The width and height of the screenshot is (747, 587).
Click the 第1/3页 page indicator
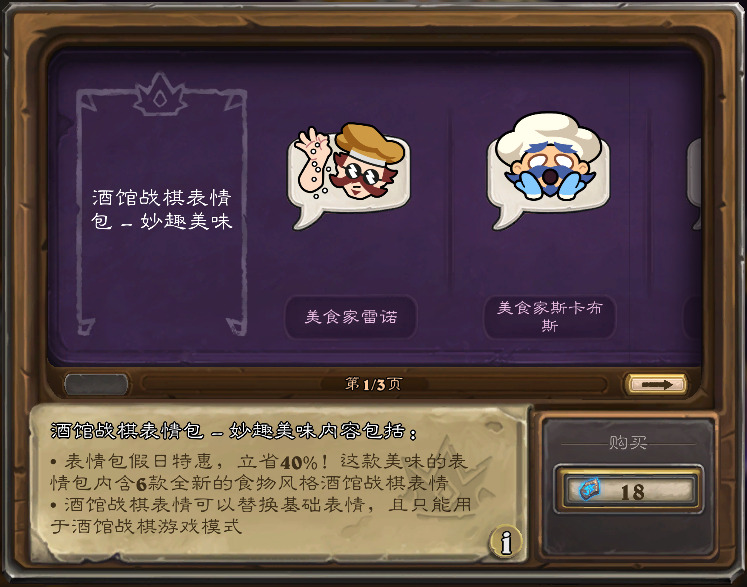coord(373,384)
